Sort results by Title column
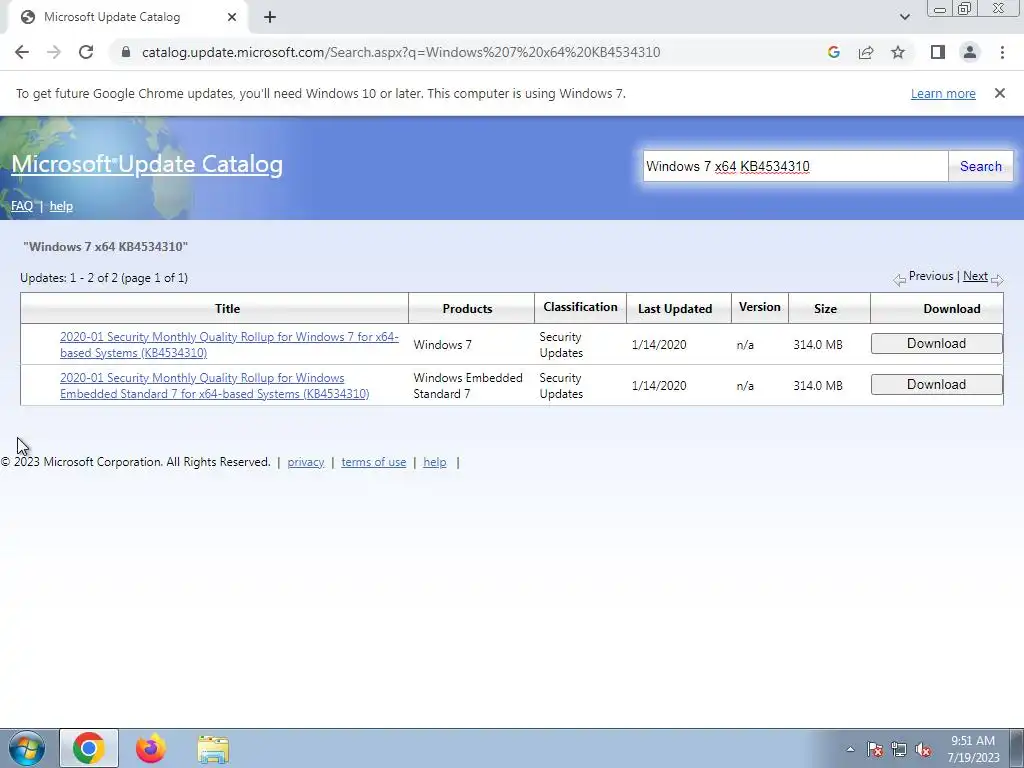 [x=227, y=308]
